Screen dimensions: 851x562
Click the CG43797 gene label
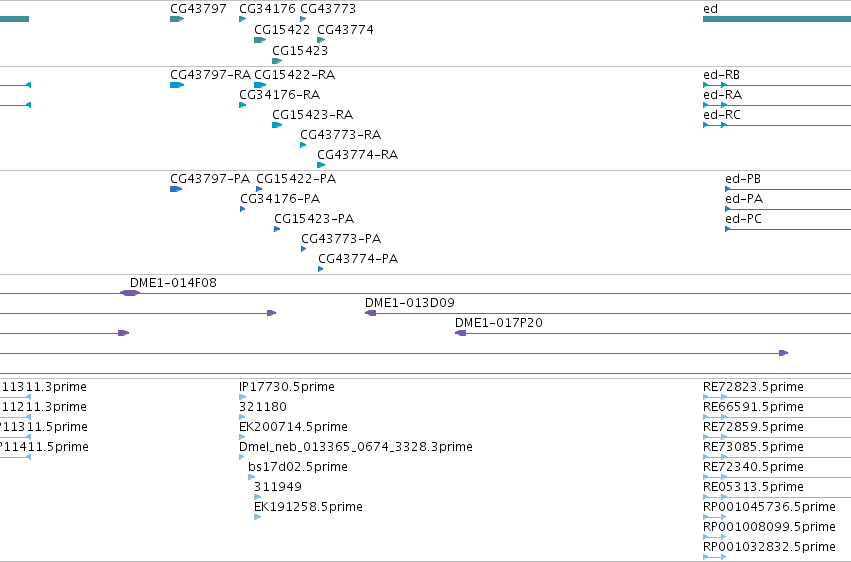(198, 9)
